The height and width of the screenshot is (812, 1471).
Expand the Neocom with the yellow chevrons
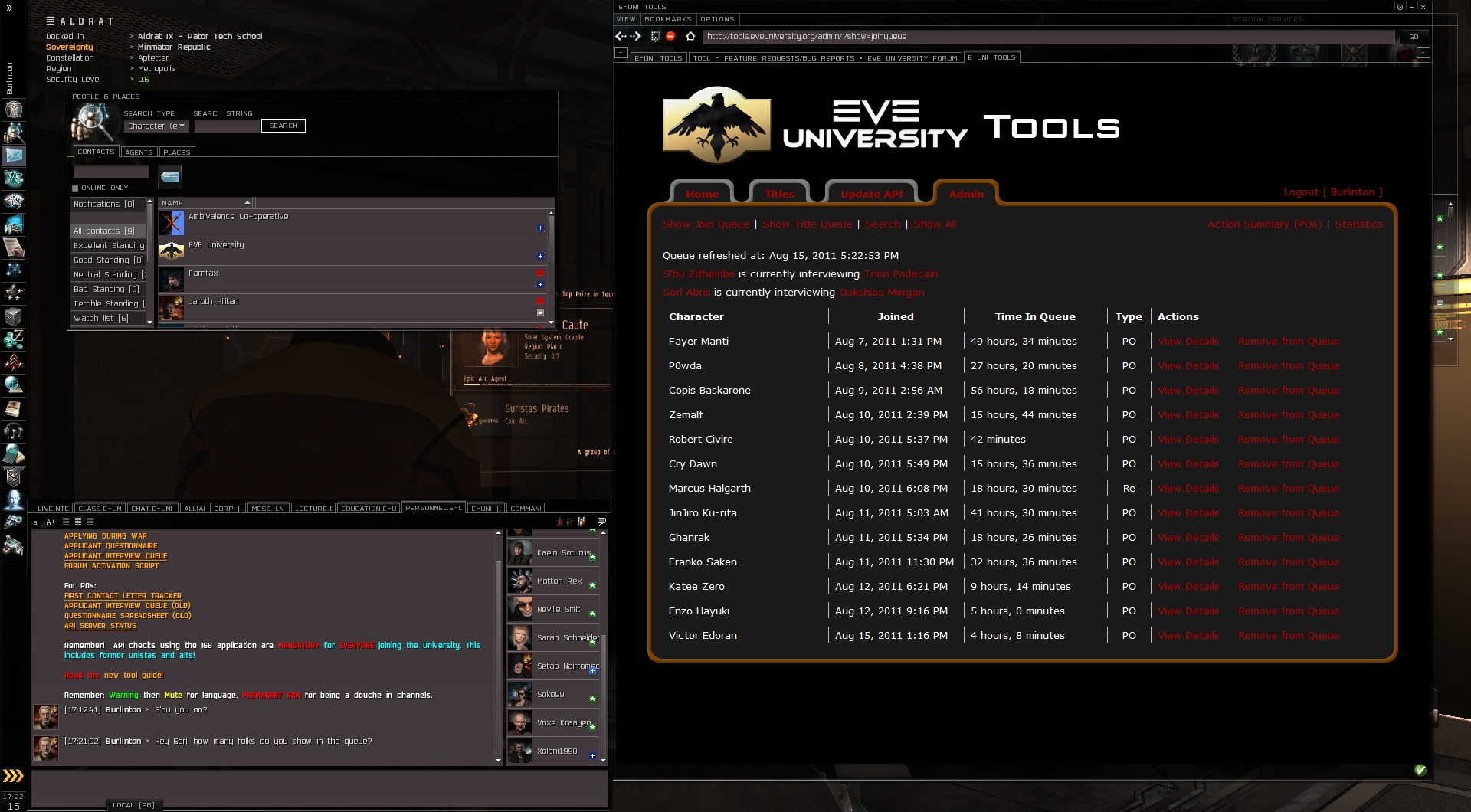pyautogui.click(x=13, y=776)
